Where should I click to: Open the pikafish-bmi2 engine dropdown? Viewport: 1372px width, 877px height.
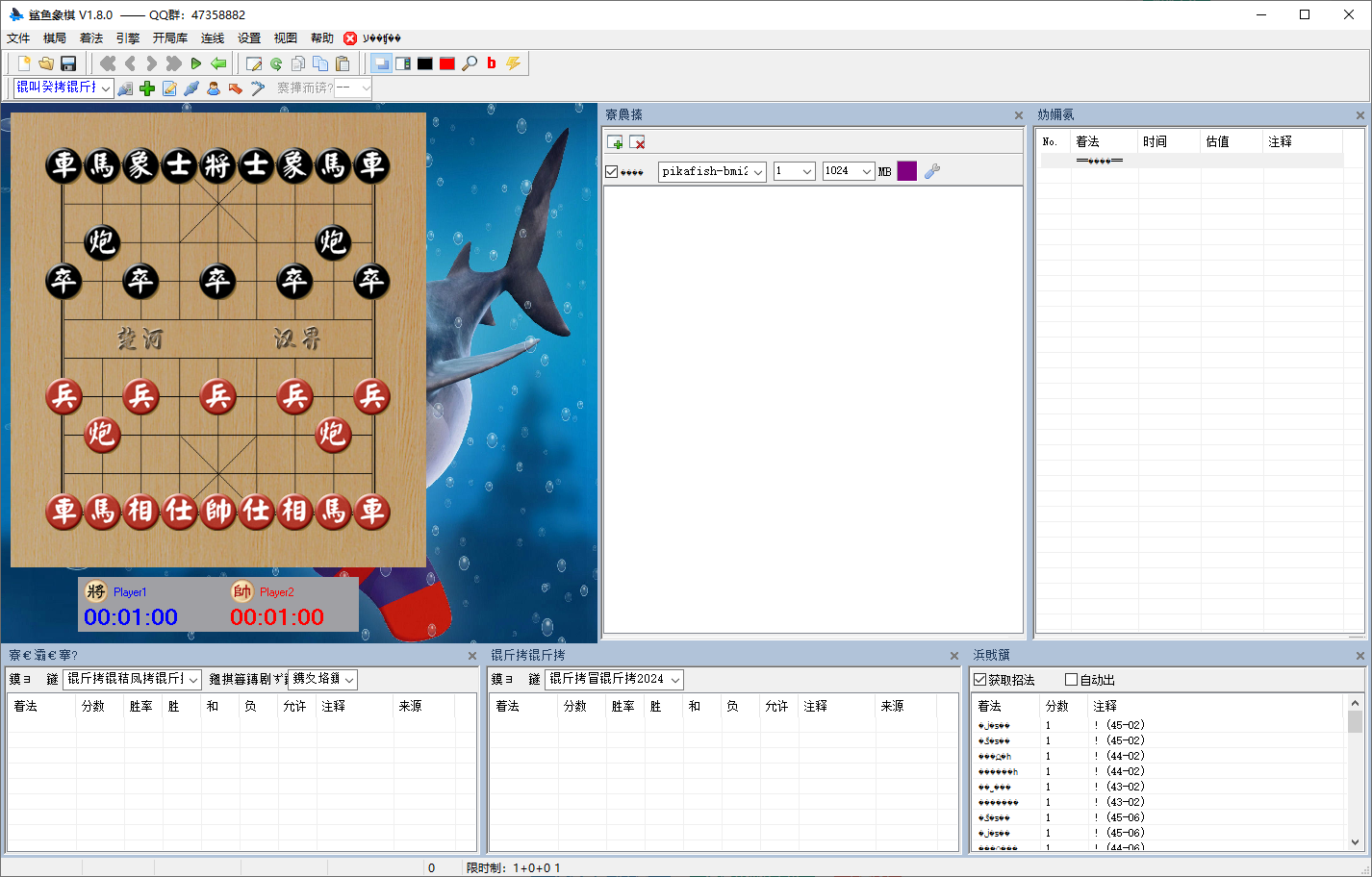pos(758,171)
